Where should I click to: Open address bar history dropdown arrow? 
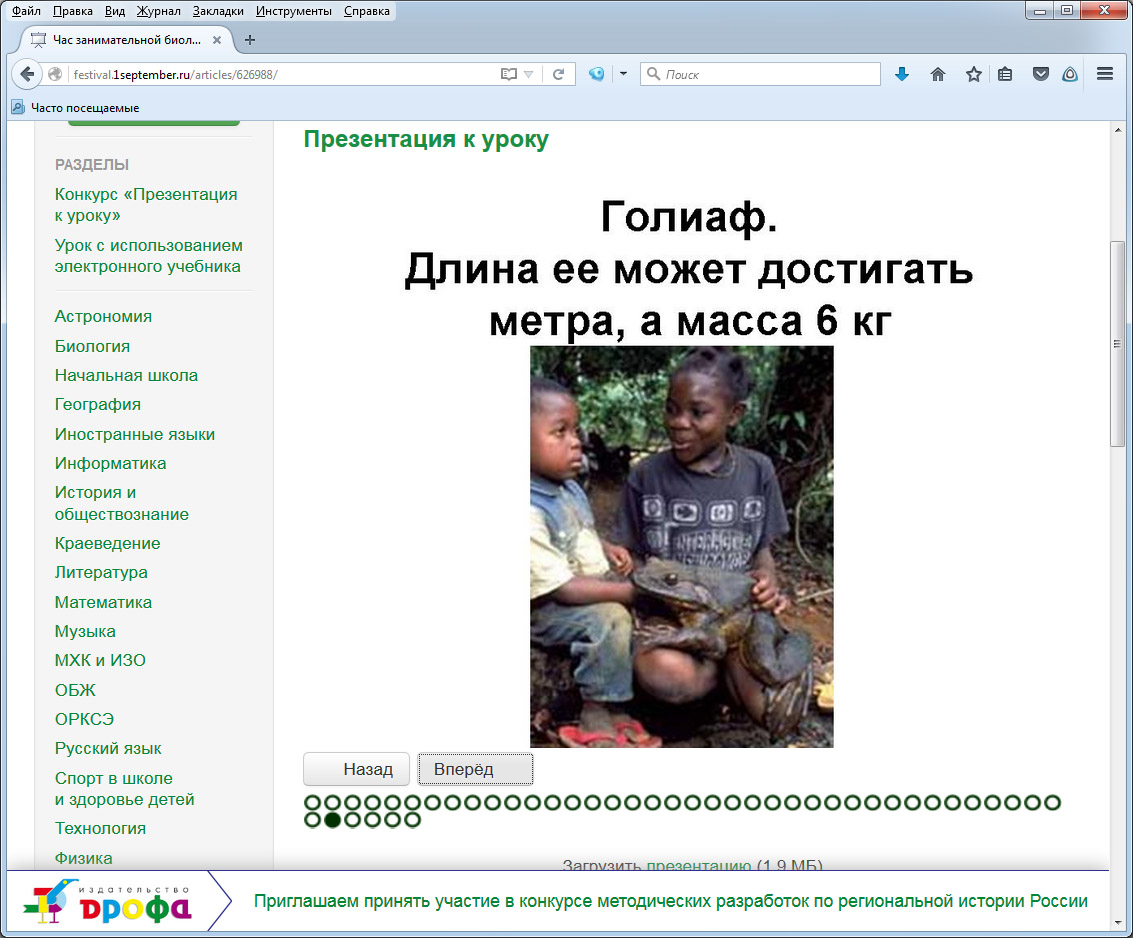(529, 74)
